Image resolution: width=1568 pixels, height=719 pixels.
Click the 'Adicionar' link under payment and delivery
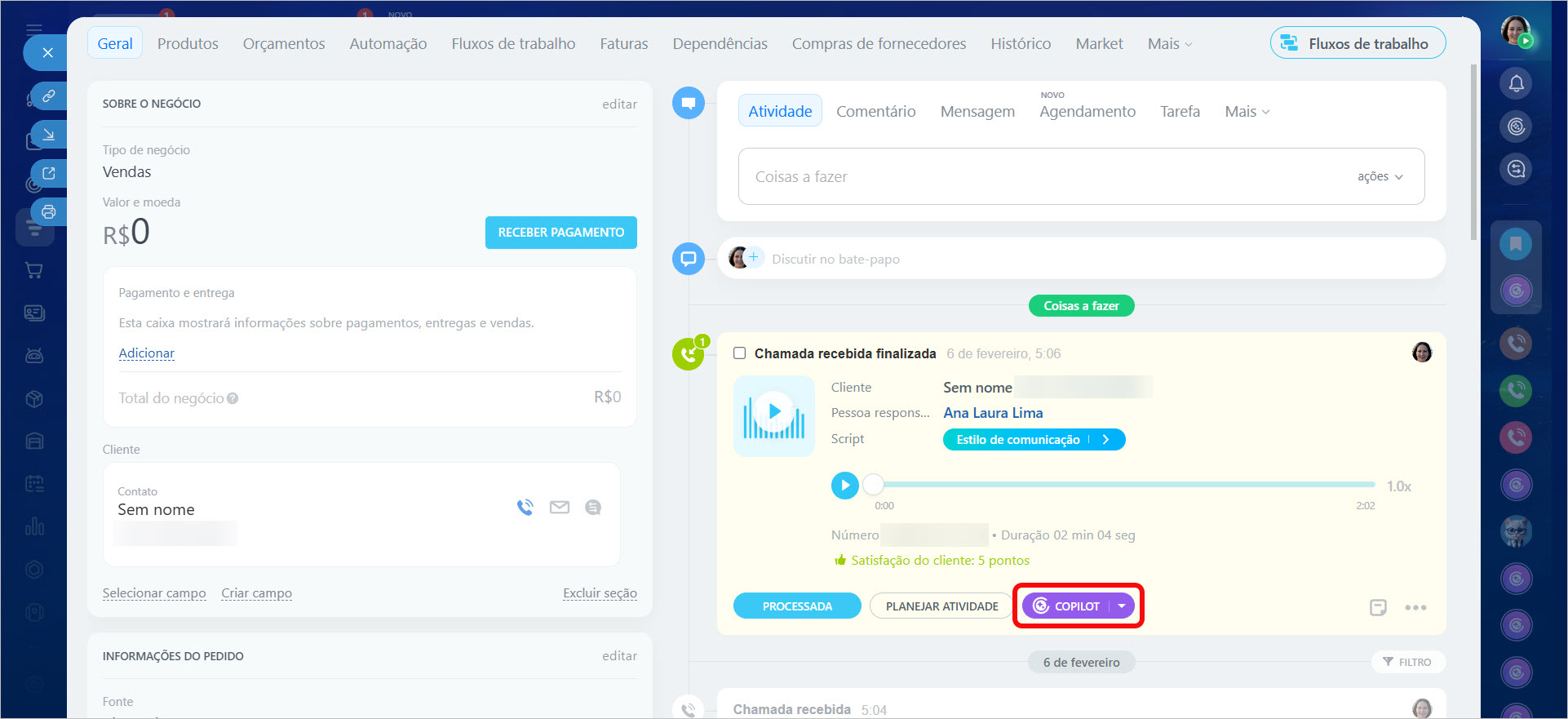click(147, 353)
